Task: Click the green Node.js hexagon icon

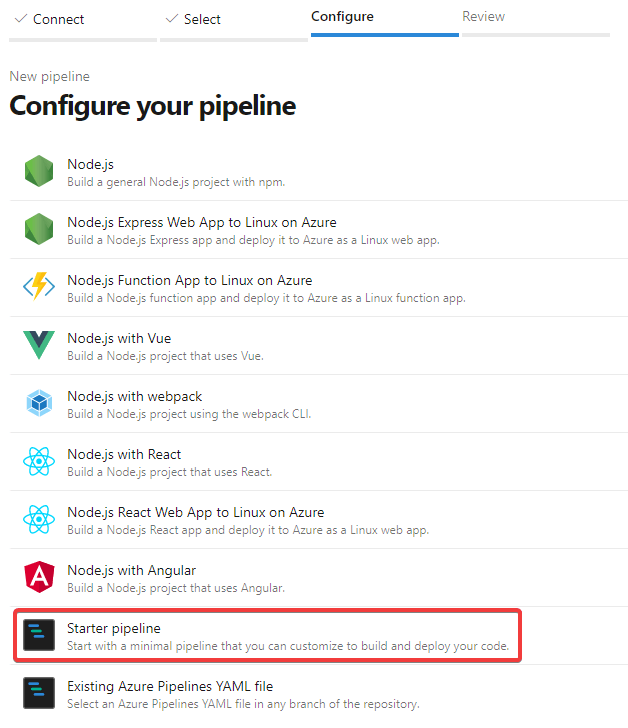Action: pyautogui.click(x=39, y=172)
